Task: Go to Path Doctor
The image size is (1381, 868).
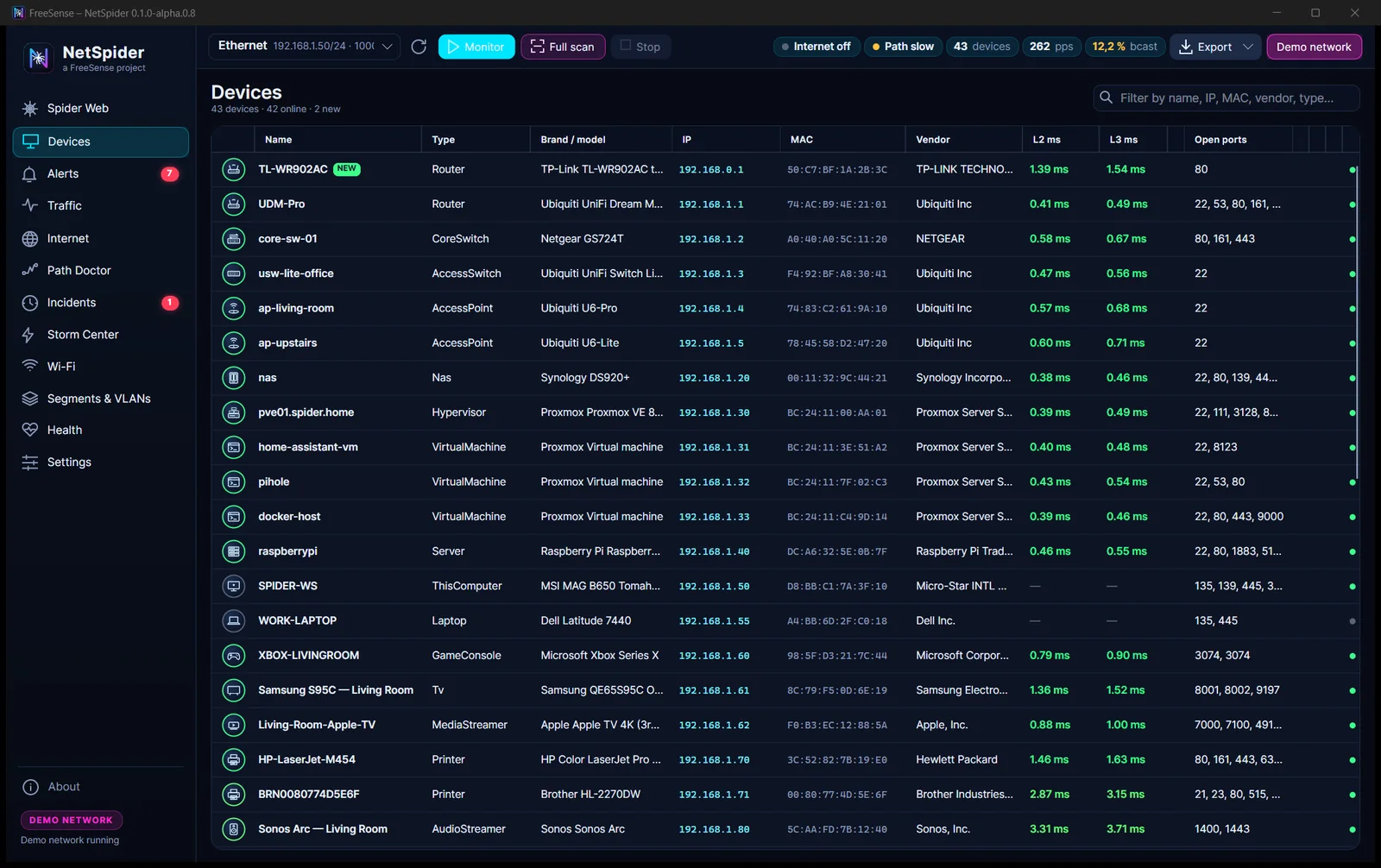Action: pyautogui.click(x=101, y=271)
